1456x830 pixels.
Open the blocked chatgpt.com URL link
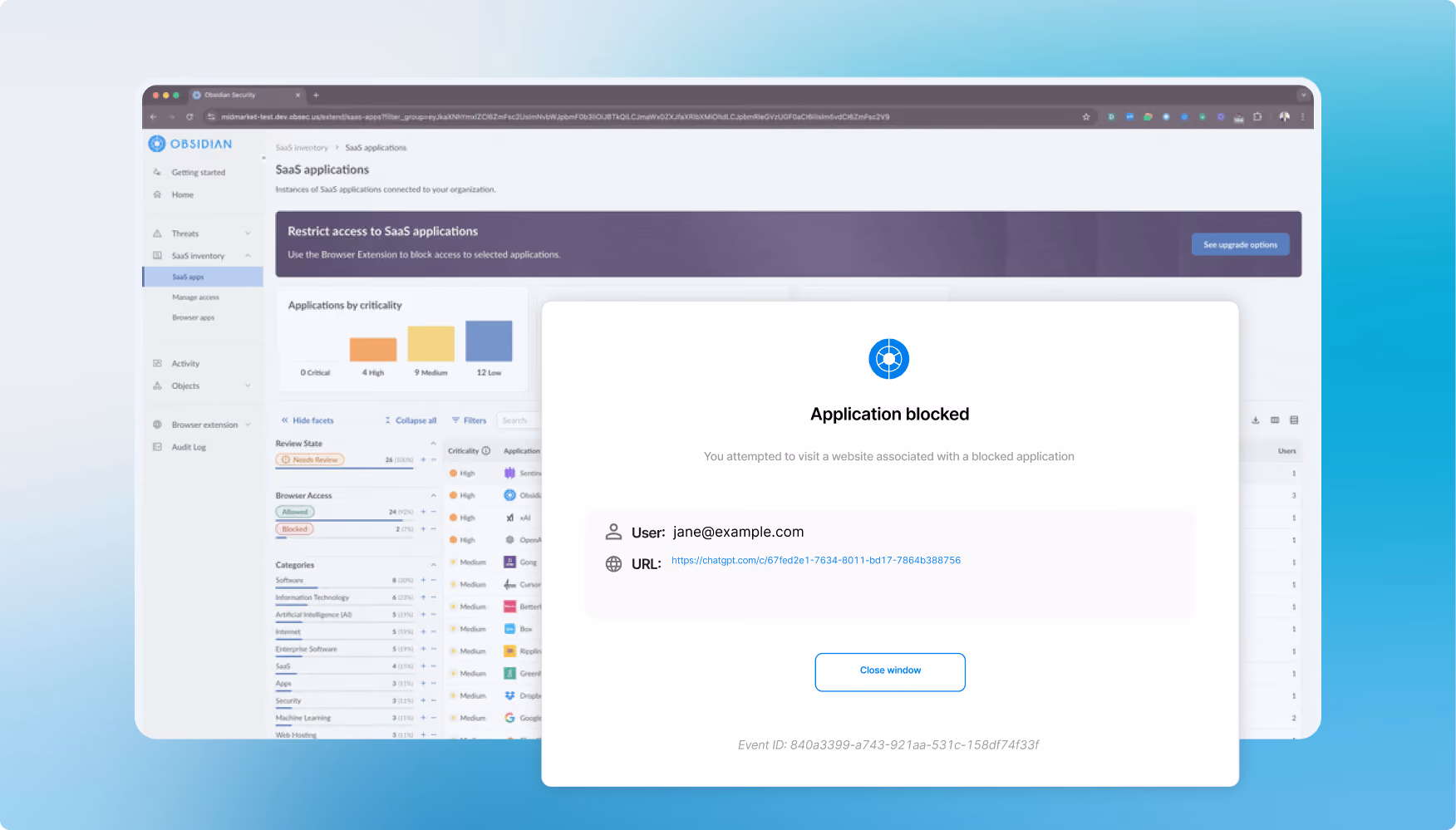(x=816, y=561)
